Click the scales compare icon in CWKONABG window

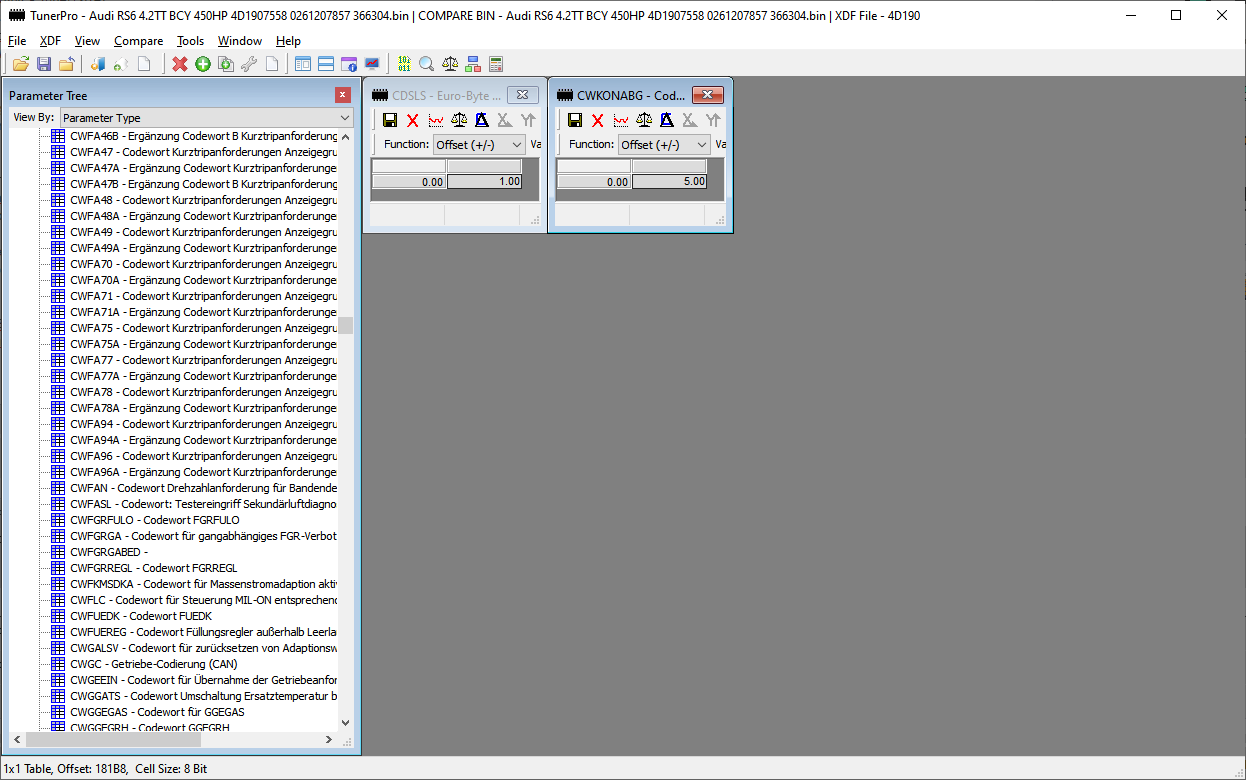click(644, 120)
